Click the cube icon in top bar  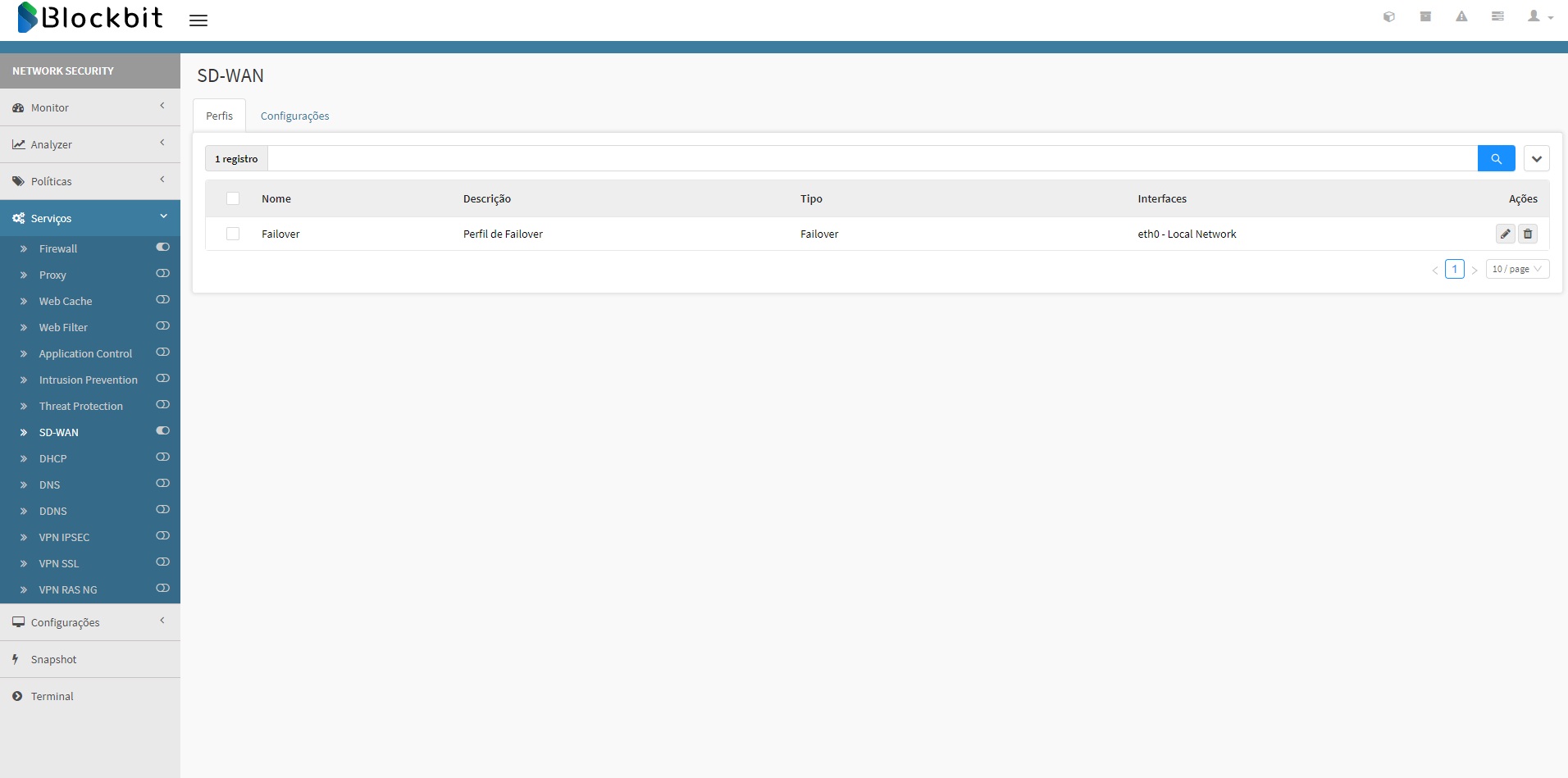[x=1388, y=16]
